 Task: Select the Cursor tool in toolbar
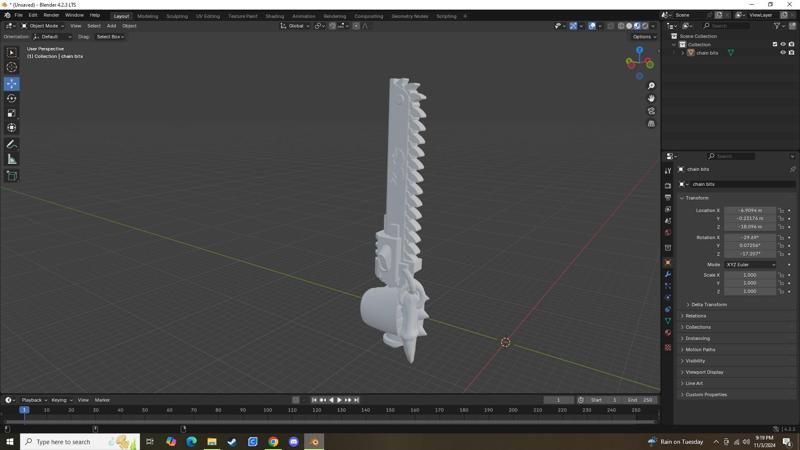pyautogui.click(x=11, y=67)
